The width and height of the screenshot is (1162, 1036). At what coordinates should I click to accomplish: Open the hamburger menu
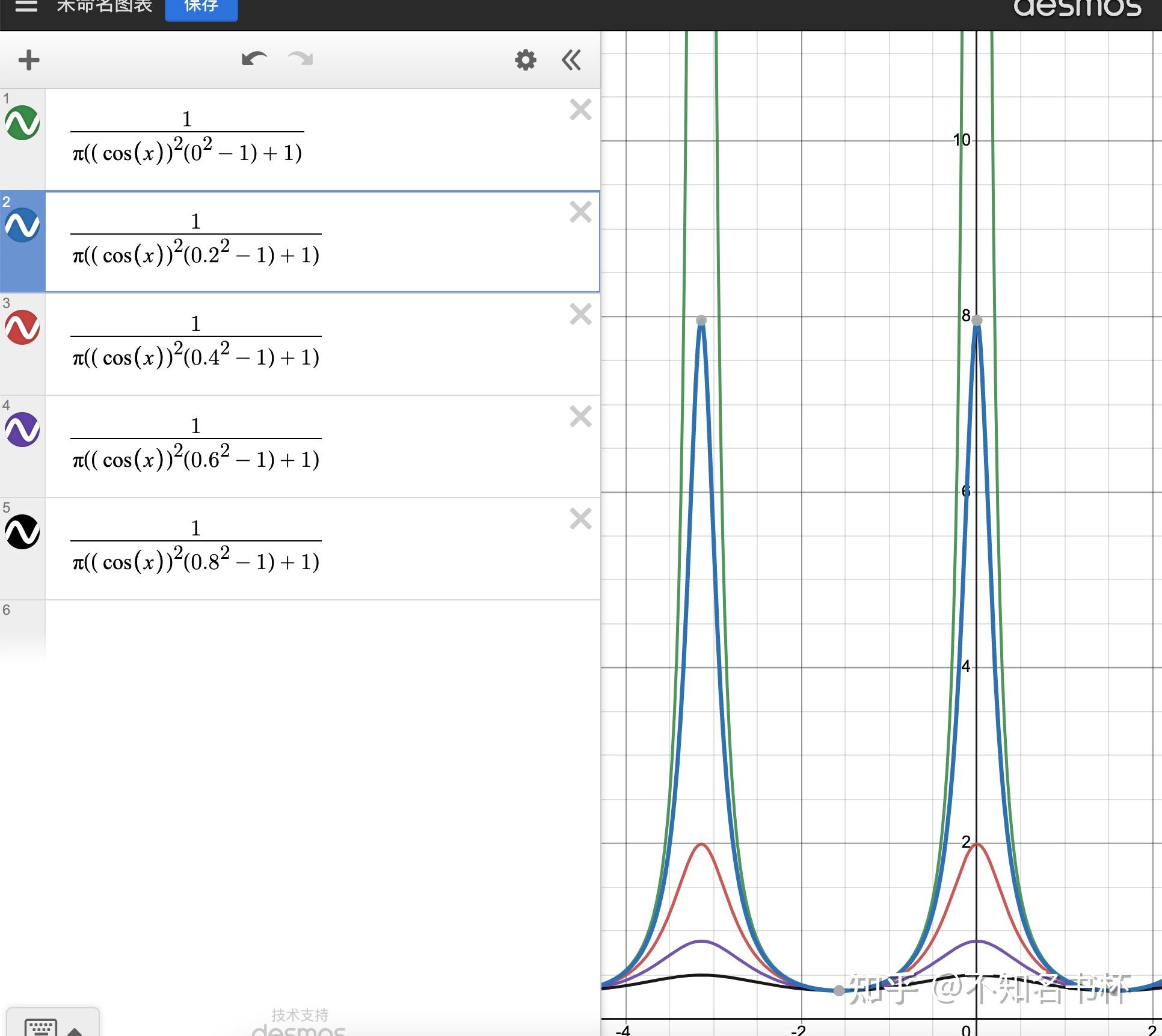coord(26,7)
